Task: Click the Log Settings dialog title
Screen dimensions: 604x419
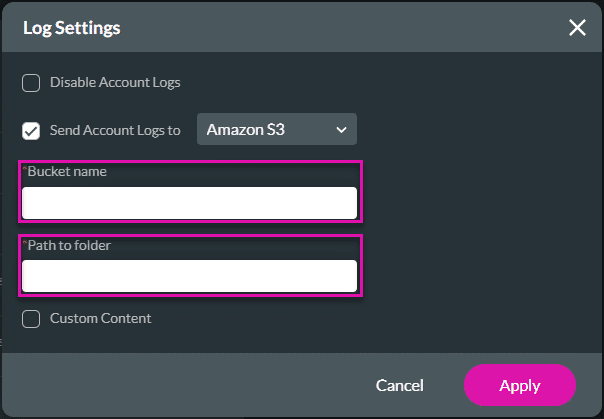Action: (71, 28)
